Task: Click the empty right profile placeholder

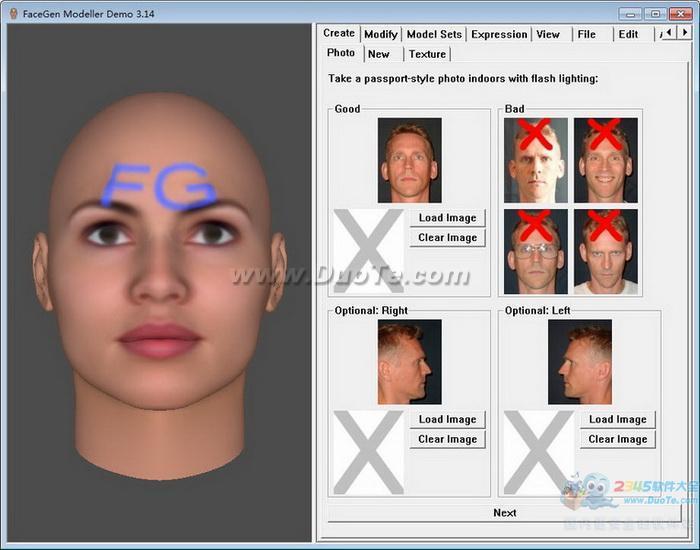Action: coord(369,452)
